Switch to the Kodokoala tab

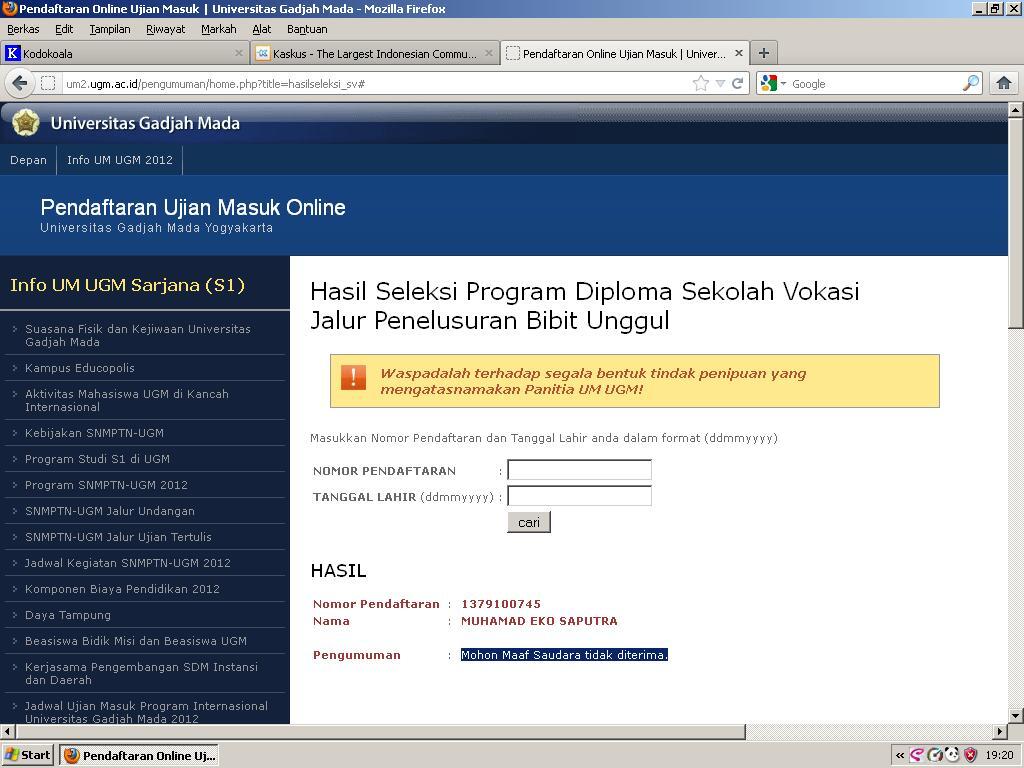pos(124,54)
